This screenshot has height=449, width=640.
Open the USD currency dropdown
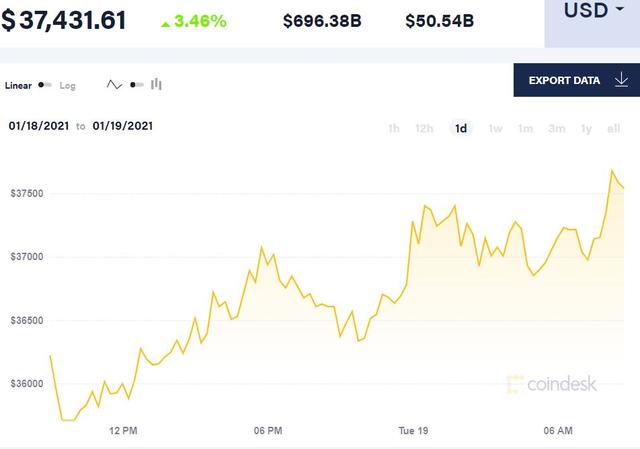(x=591, y=12)
